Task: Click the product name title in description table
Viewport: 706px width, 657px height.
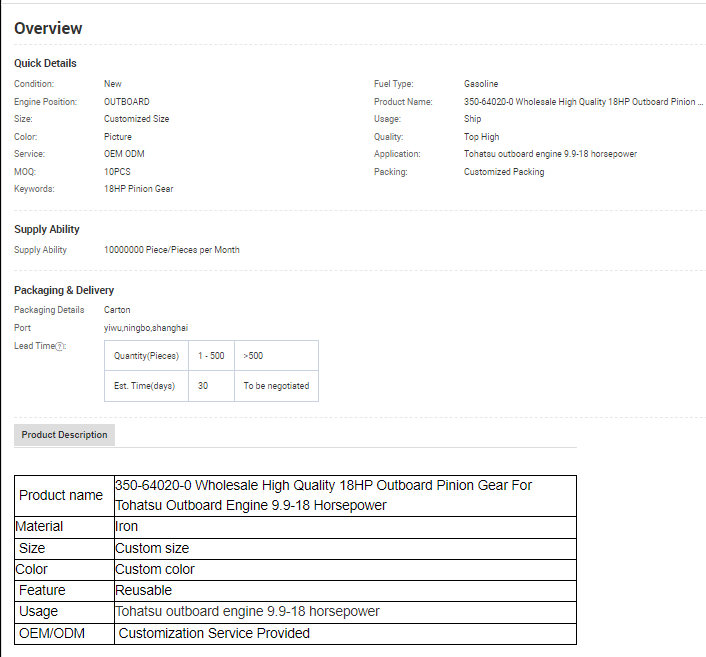Action: 324,495
